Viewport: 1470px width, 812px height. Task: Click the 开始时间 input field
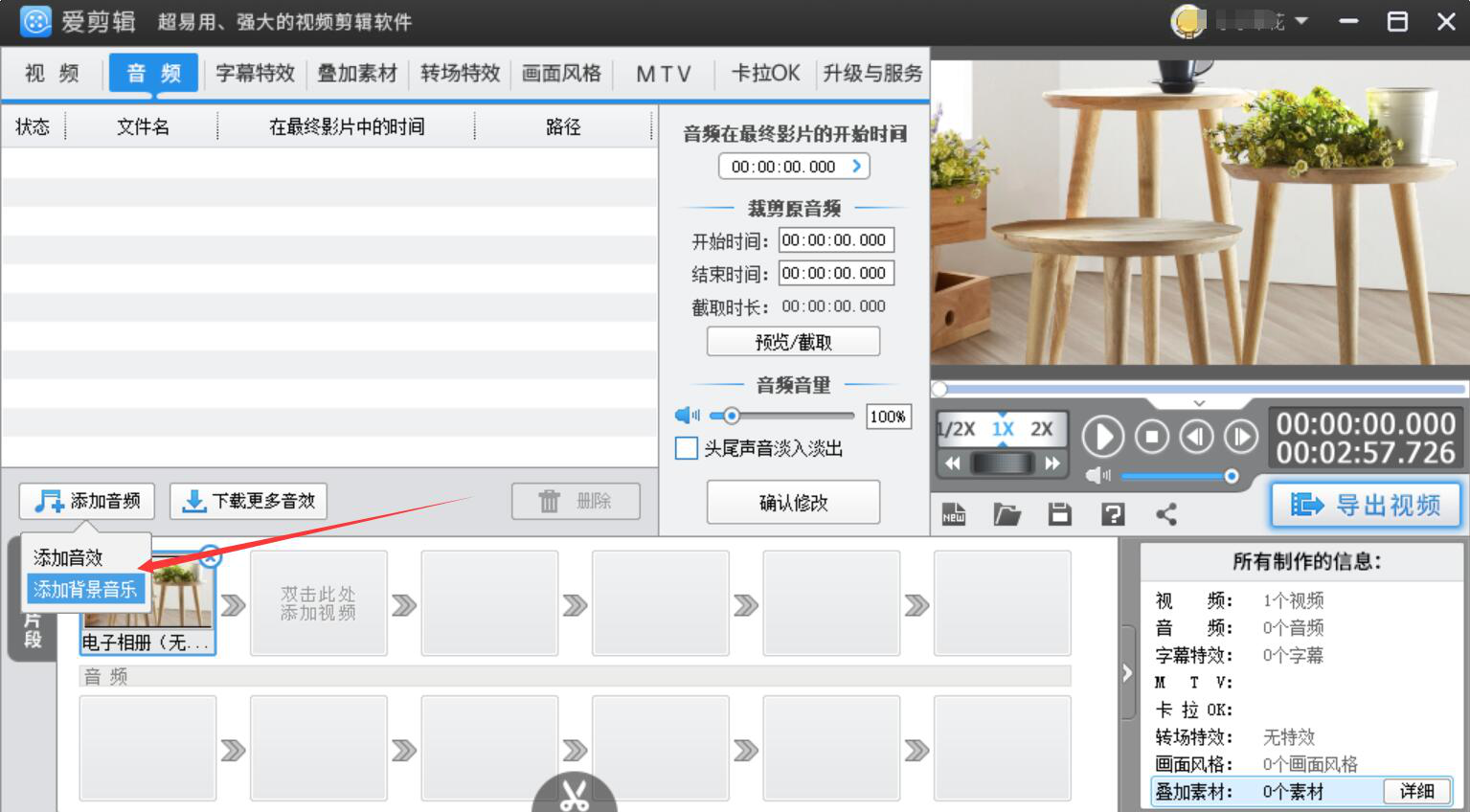[x=836, y=240]
